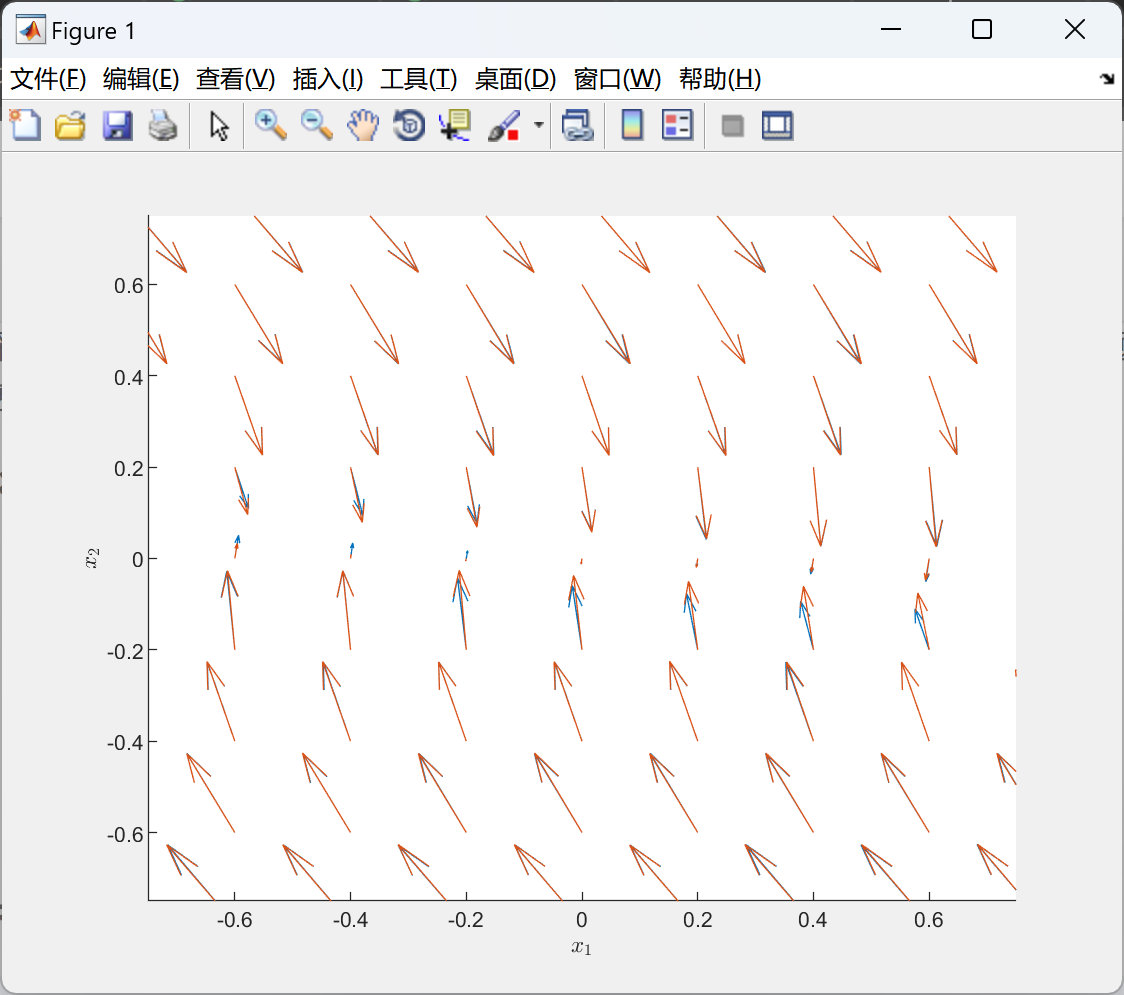
Task: Dock the figure using corner arrow
Action: pyautogui.click(x=1107, y=79)
